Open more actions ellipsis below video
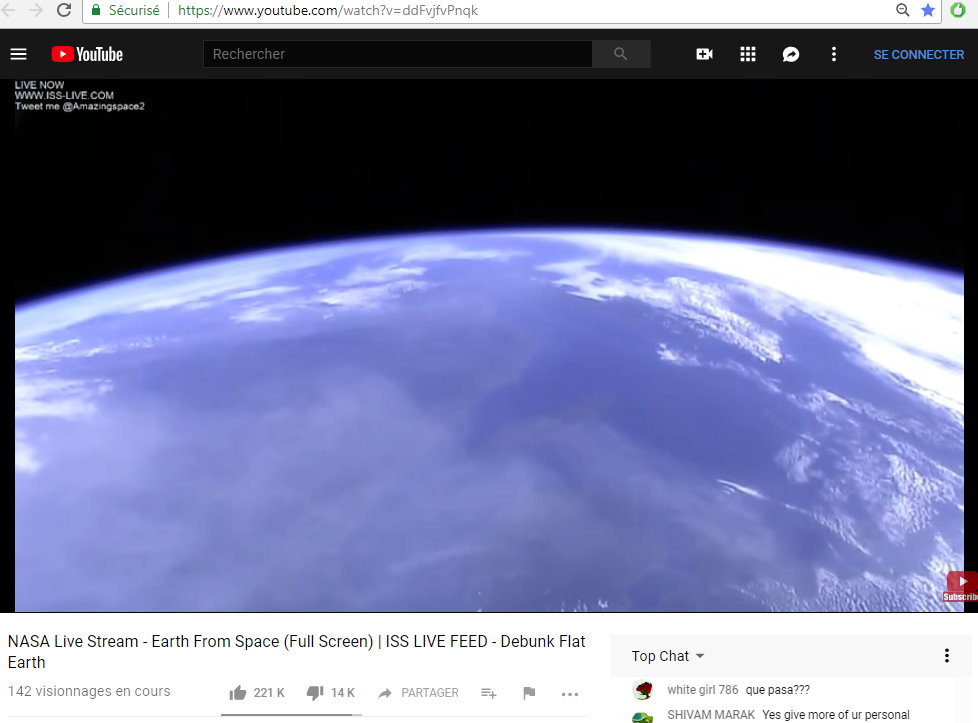The image size is (978, 723). (x=569, y=694)
